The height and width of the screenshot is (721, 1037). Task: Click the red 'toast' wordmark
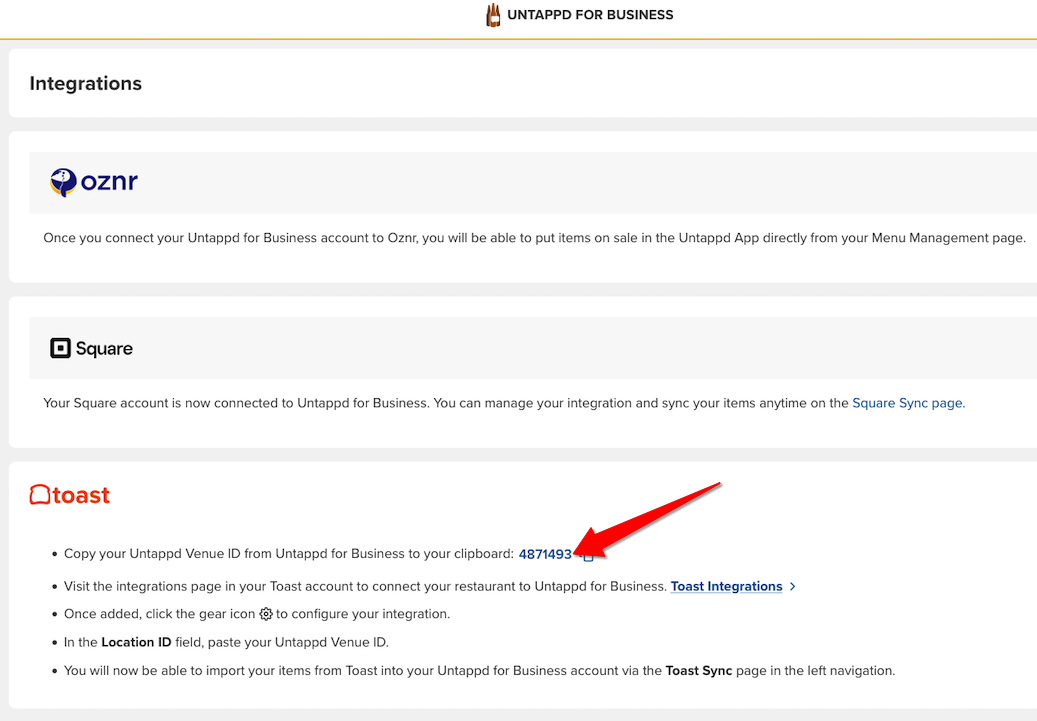coord(81,495)
